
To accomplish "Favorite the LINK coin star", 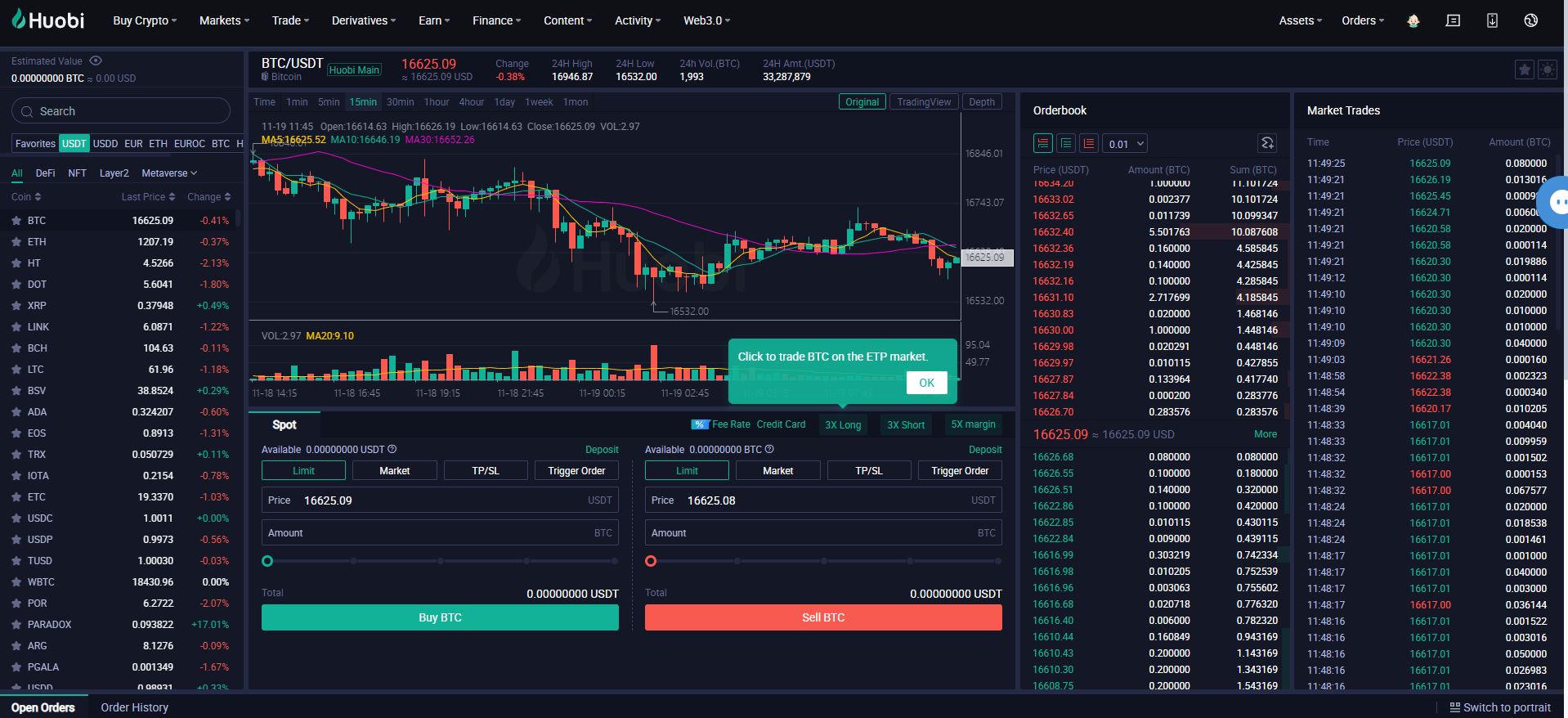I will point(16,327).
